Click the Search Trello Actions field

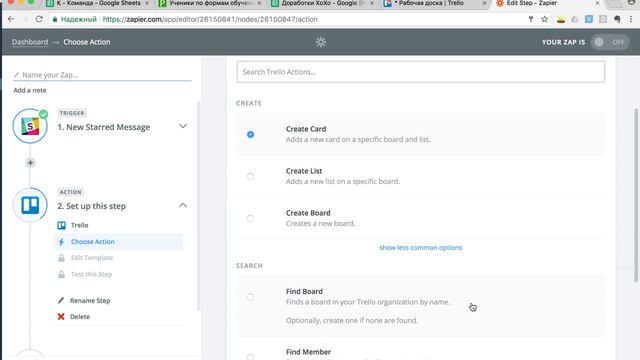[x=420, y=72]
